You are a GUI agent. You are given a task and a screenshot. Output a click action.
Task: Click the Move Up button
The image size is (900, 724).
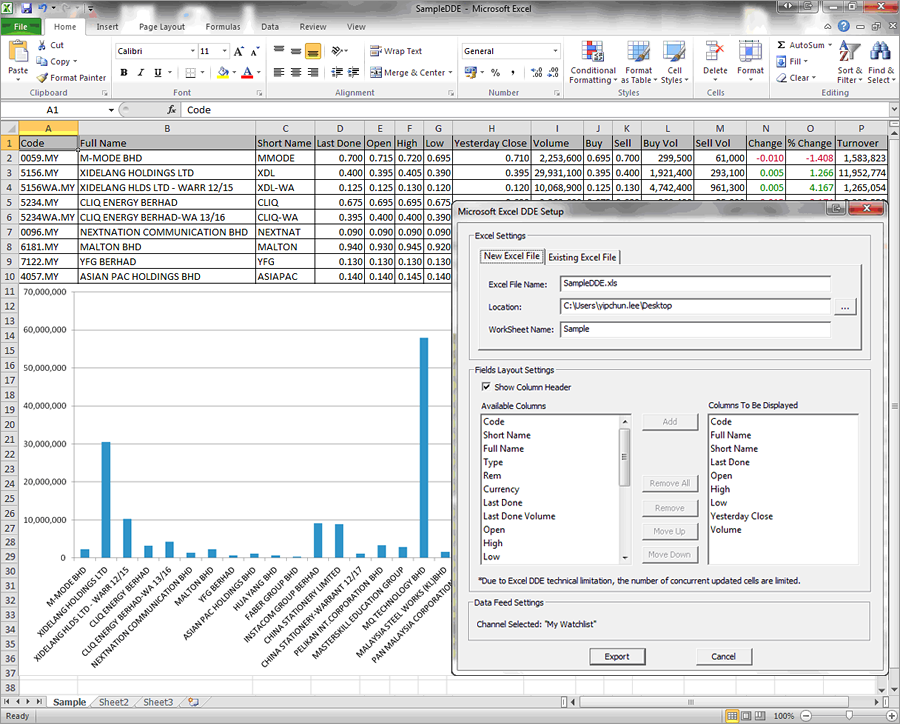click(x=670, y=531)
